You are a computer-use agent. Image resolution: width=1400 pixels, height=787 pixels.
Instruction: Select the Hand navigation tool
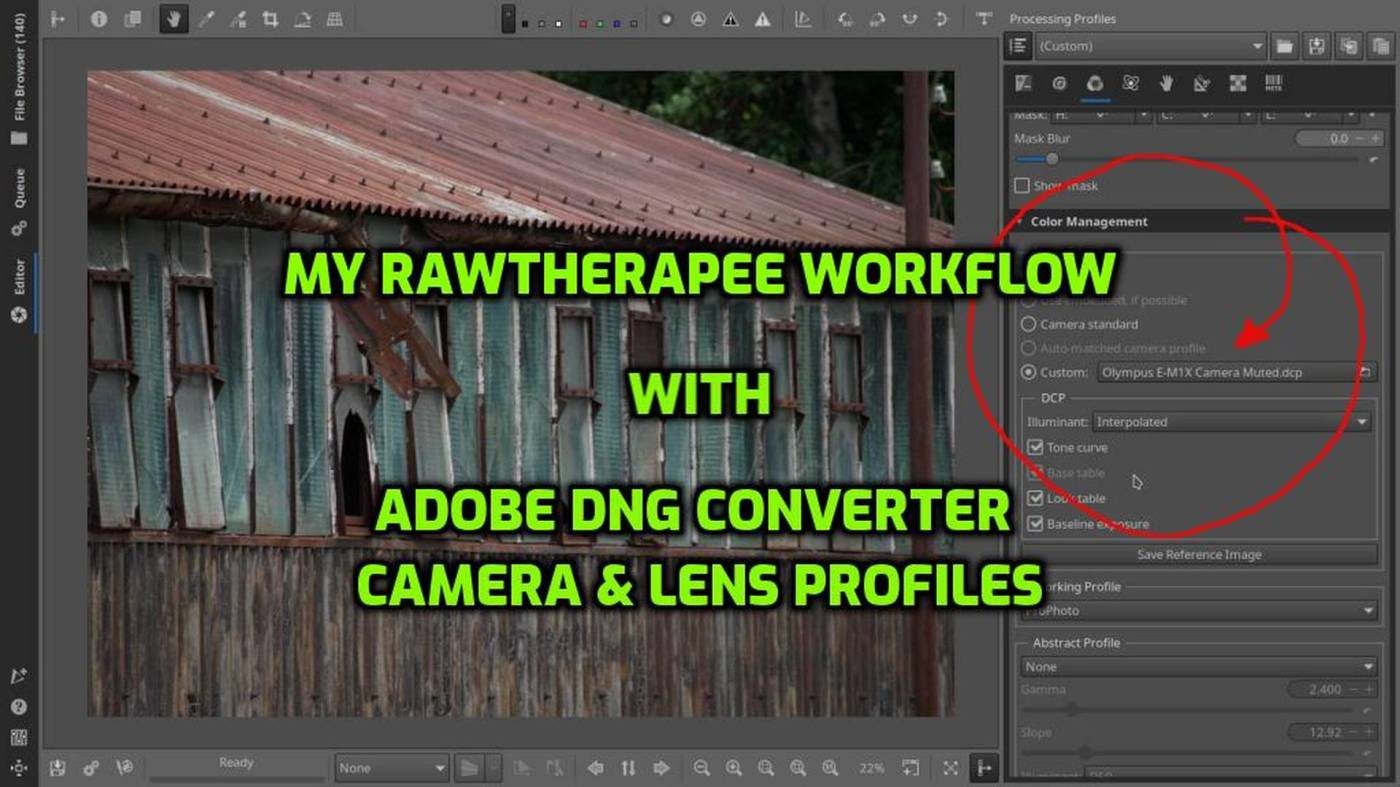pos(173,19)
